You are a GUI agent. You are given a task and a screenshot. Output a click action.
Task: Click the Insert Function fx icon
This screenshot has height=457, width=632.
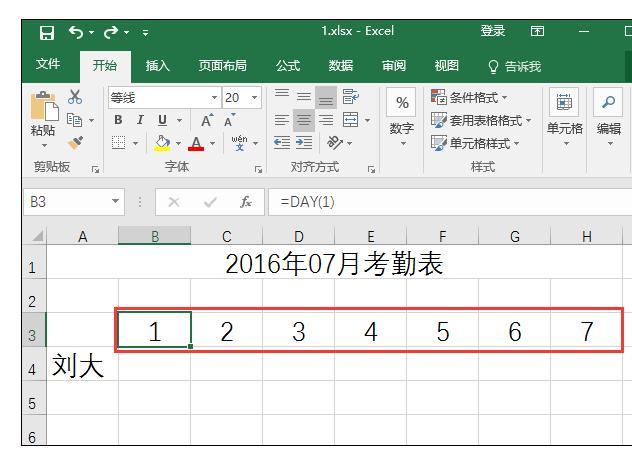pyautogui.click(x=245, y=202)
